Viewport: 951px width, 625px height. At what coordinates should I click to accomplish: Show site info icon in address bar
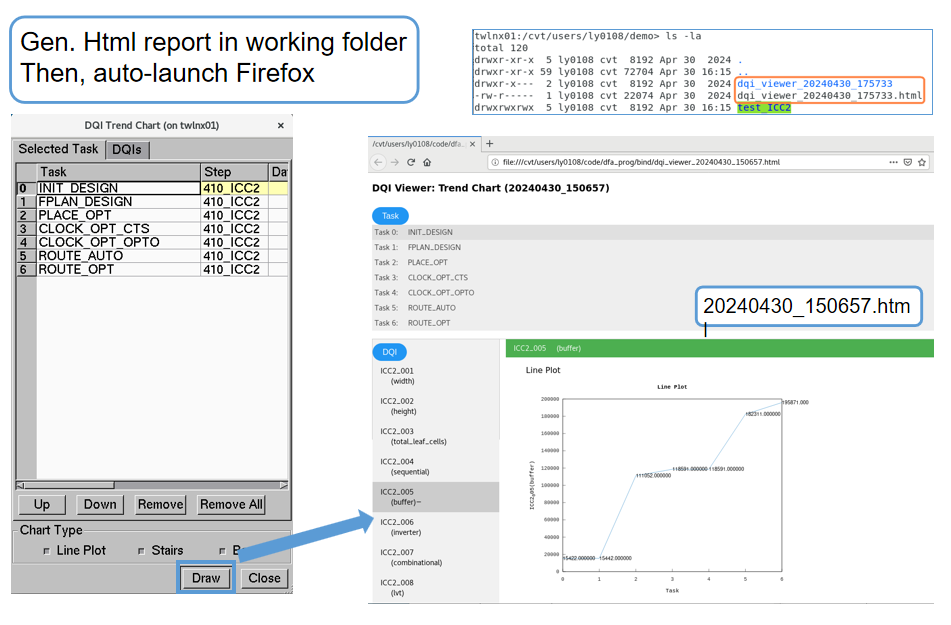(x=495, y=162)
